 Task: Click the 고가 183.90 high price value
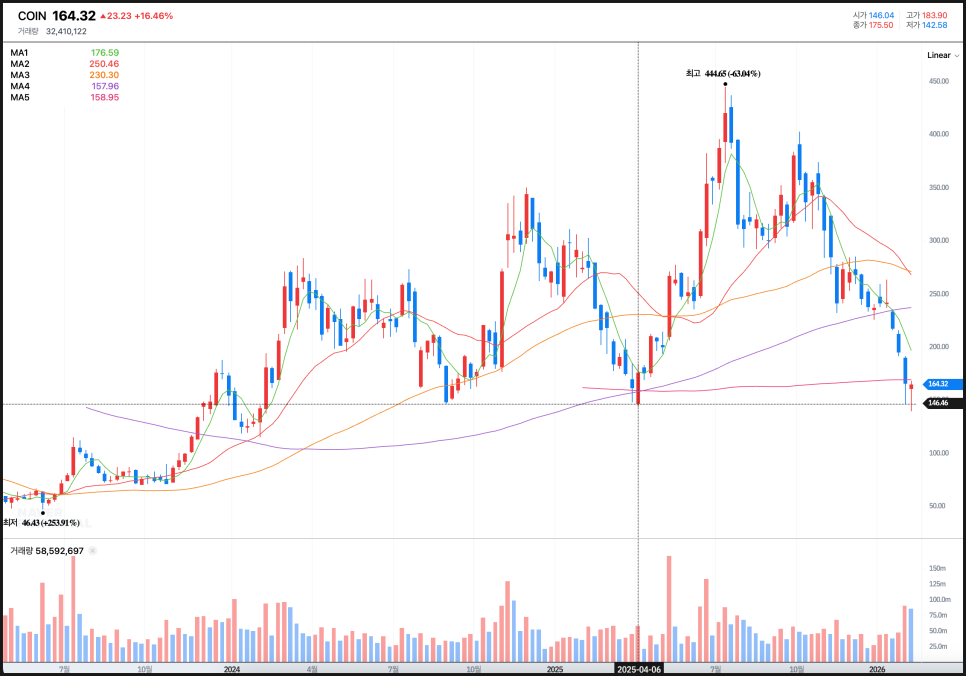(x=934, y=15)
